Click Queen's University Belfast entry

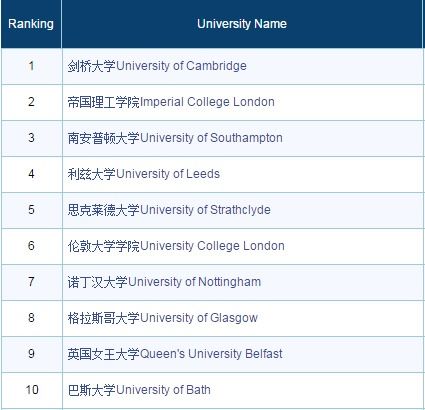pos(175,354)
